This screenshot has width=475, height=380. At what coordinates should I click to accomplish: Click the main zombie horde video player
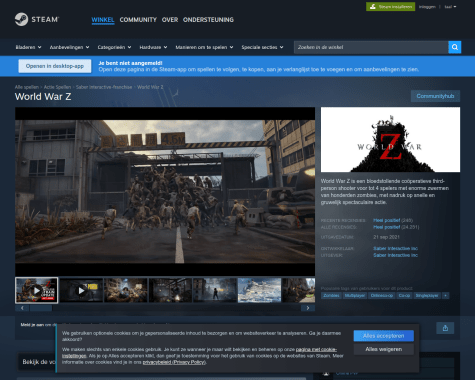pos(165,191)
